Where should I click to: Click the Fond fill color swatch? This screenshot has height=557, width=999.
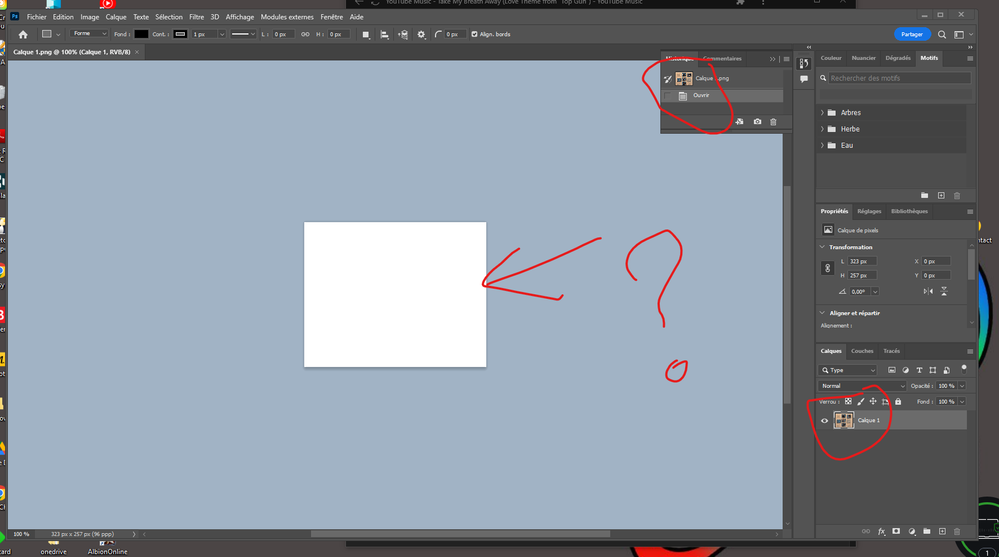pyautogui.click(x=141, y=34)
